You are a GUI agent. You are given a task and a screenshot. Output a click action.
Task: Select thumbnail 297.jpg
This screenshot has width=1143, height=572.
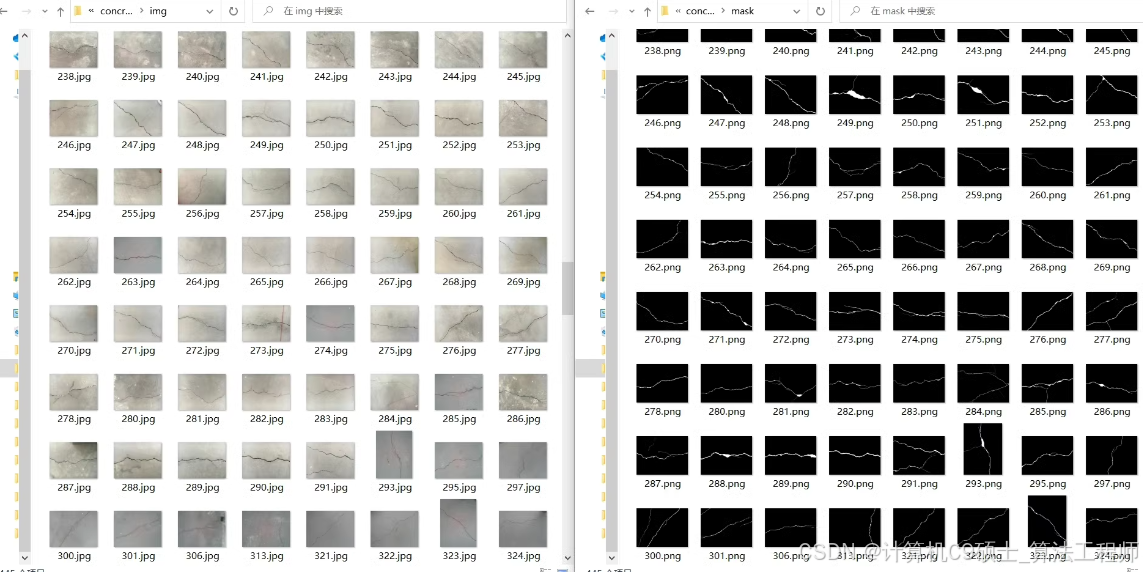click(523, 461)
